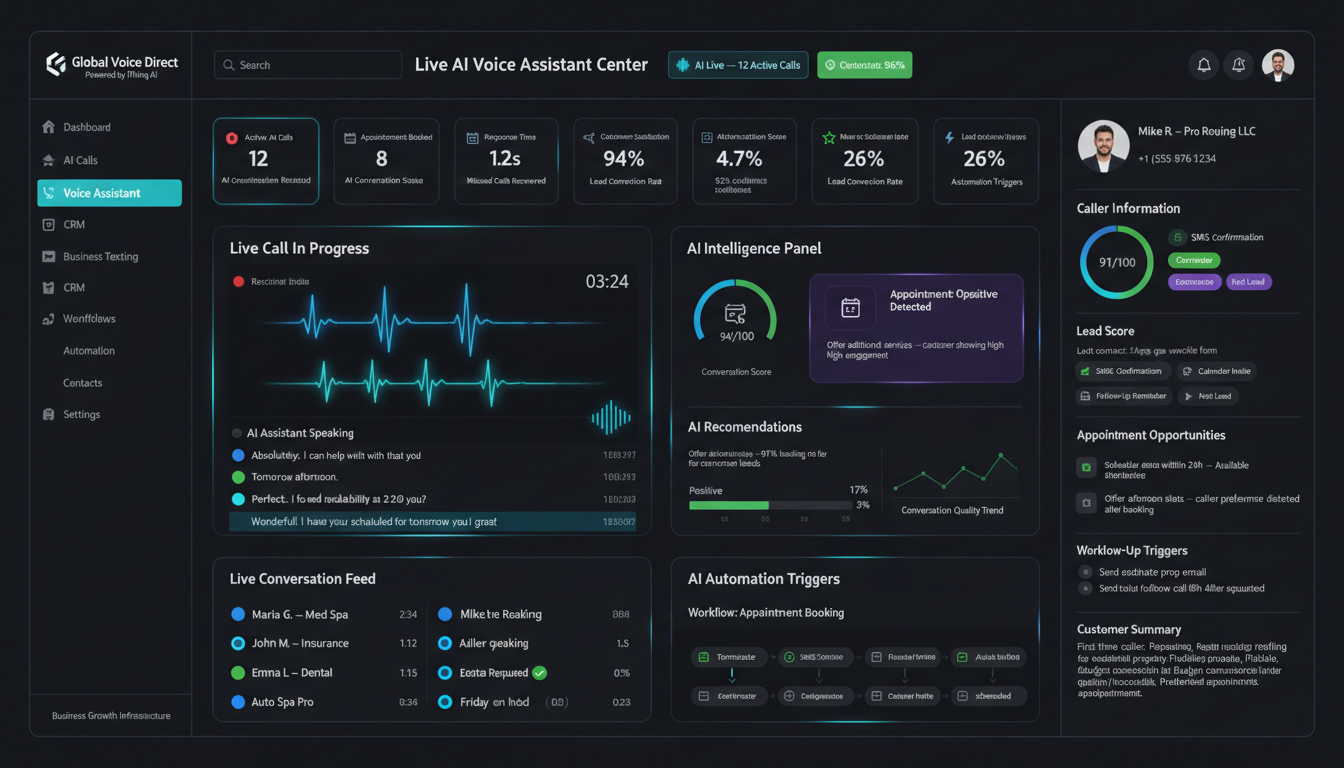Click the calendar icon in Appointment Opportunity Detected card
Image resolution: width=1344 pixels, height=768 pixels.
(x=850, y=308)
